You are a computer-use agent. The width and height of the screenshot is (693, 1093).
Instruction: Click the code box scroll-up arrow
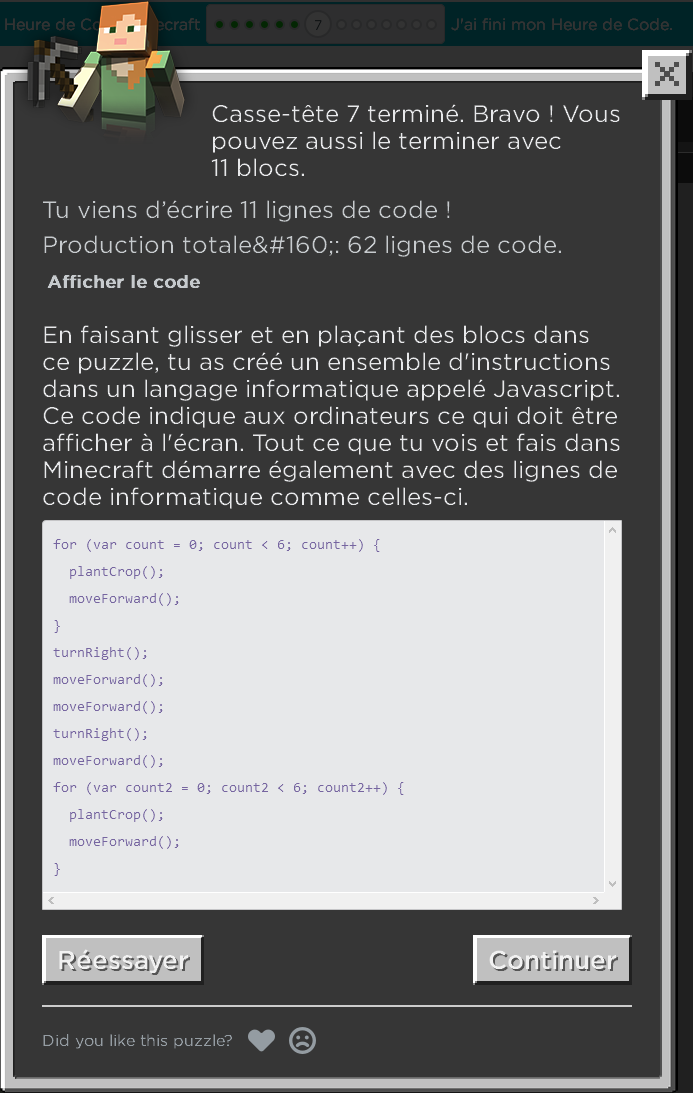(612, 530)
